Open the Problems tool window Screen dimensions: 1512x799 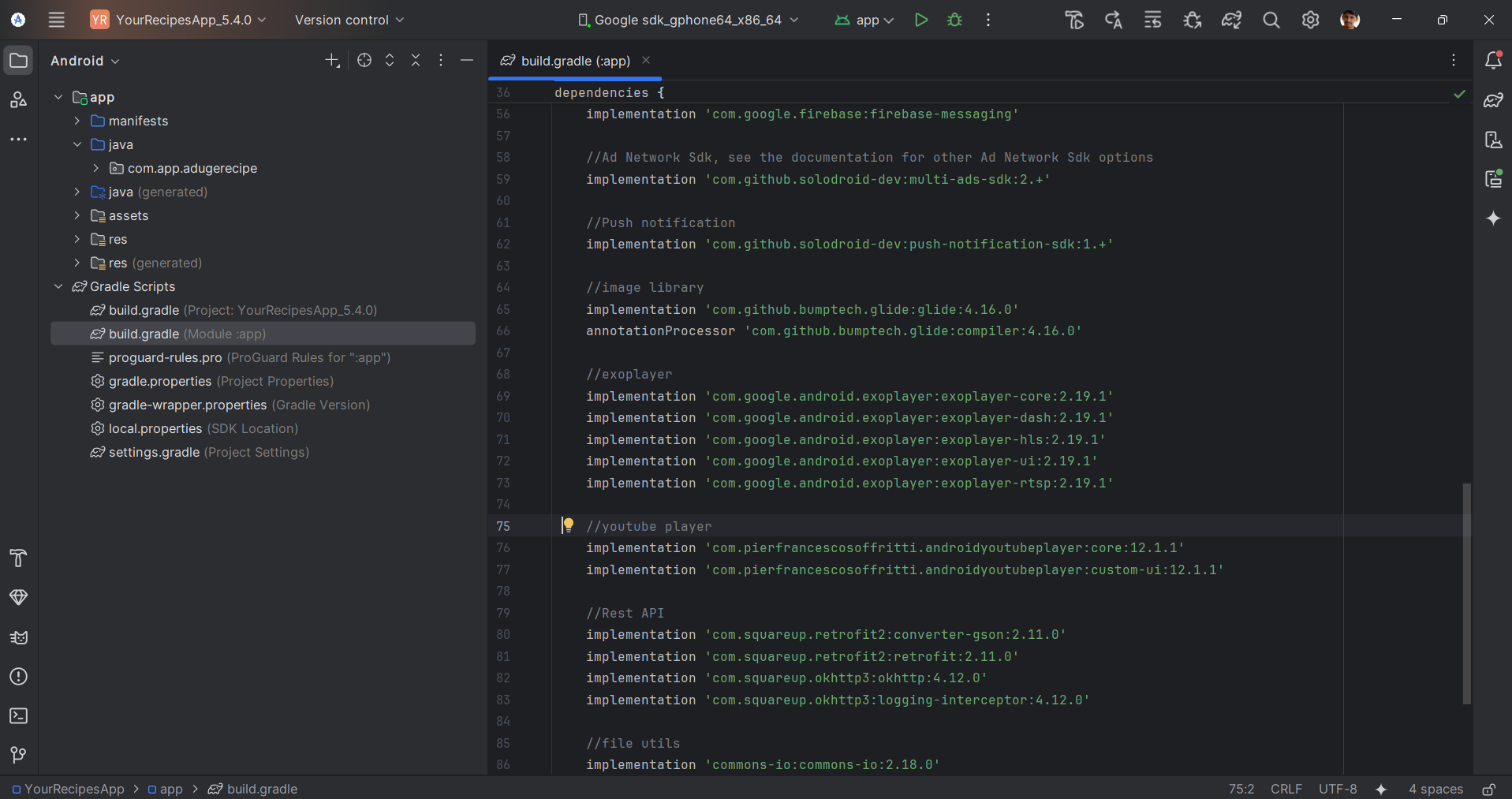click(x=18, y=677)
